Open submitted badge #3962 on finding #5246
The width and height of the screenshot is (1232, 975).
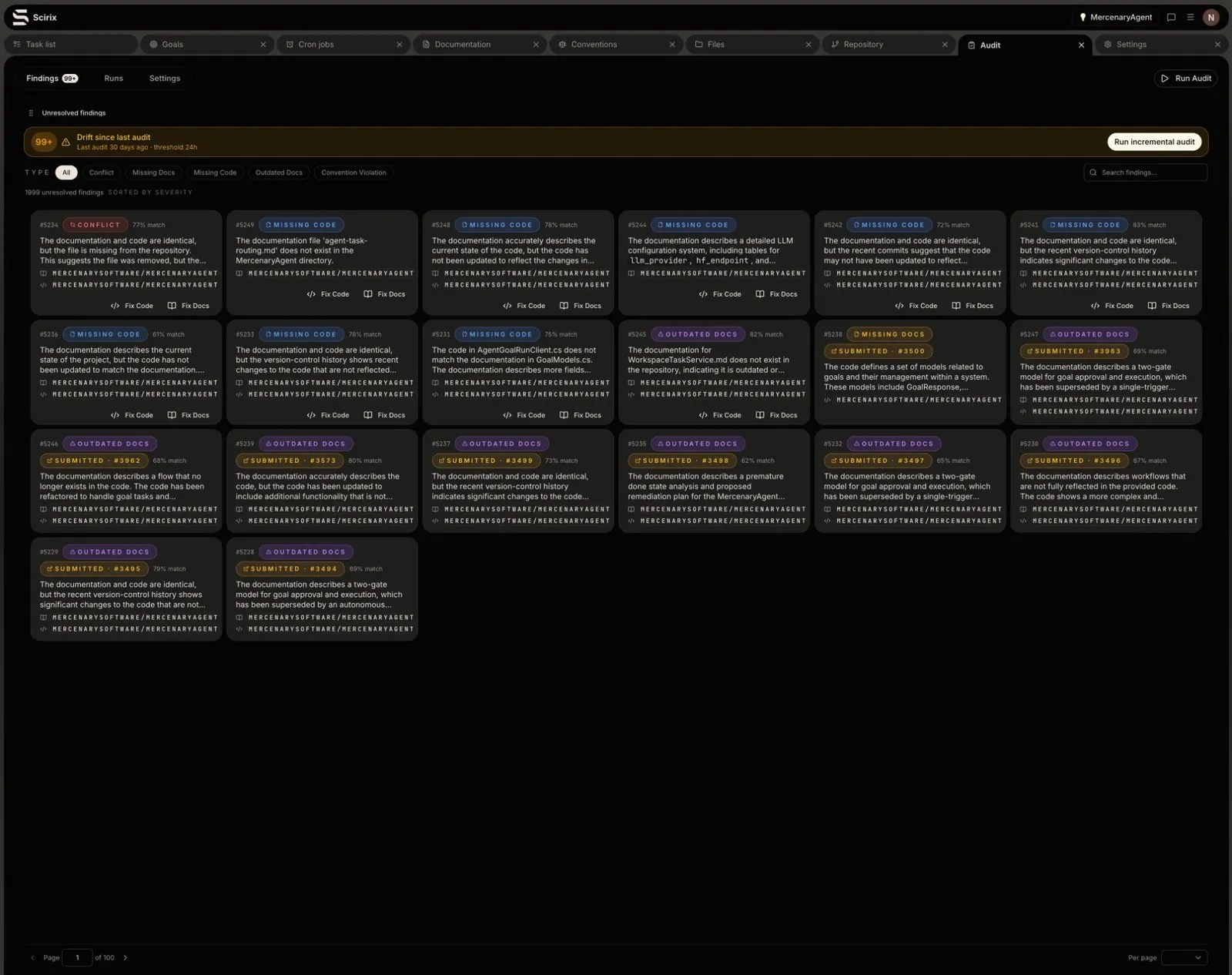click(x=94, y=461)
